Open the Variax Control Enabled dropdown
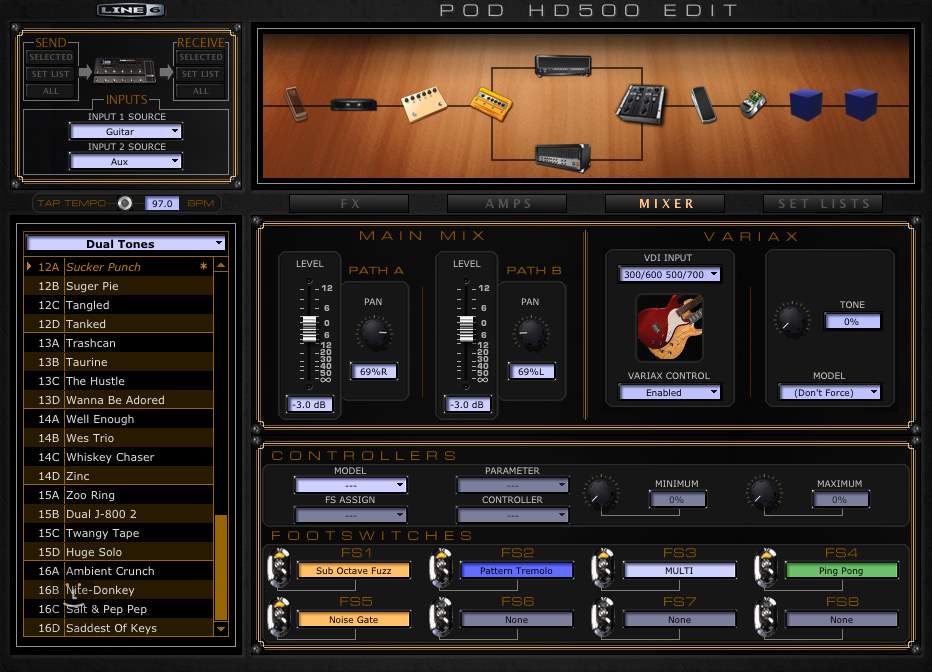 [669, 392]
